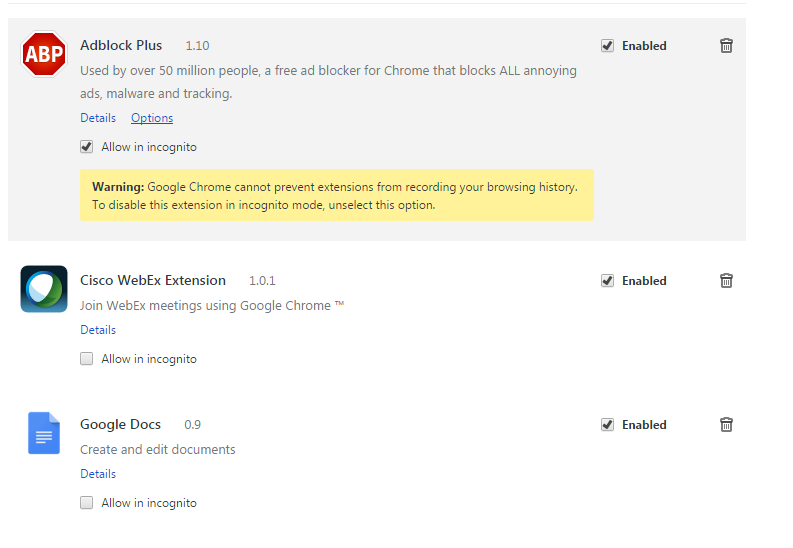Uncheck Enabled for Cisco WebEx Extension

pos(607,281)
